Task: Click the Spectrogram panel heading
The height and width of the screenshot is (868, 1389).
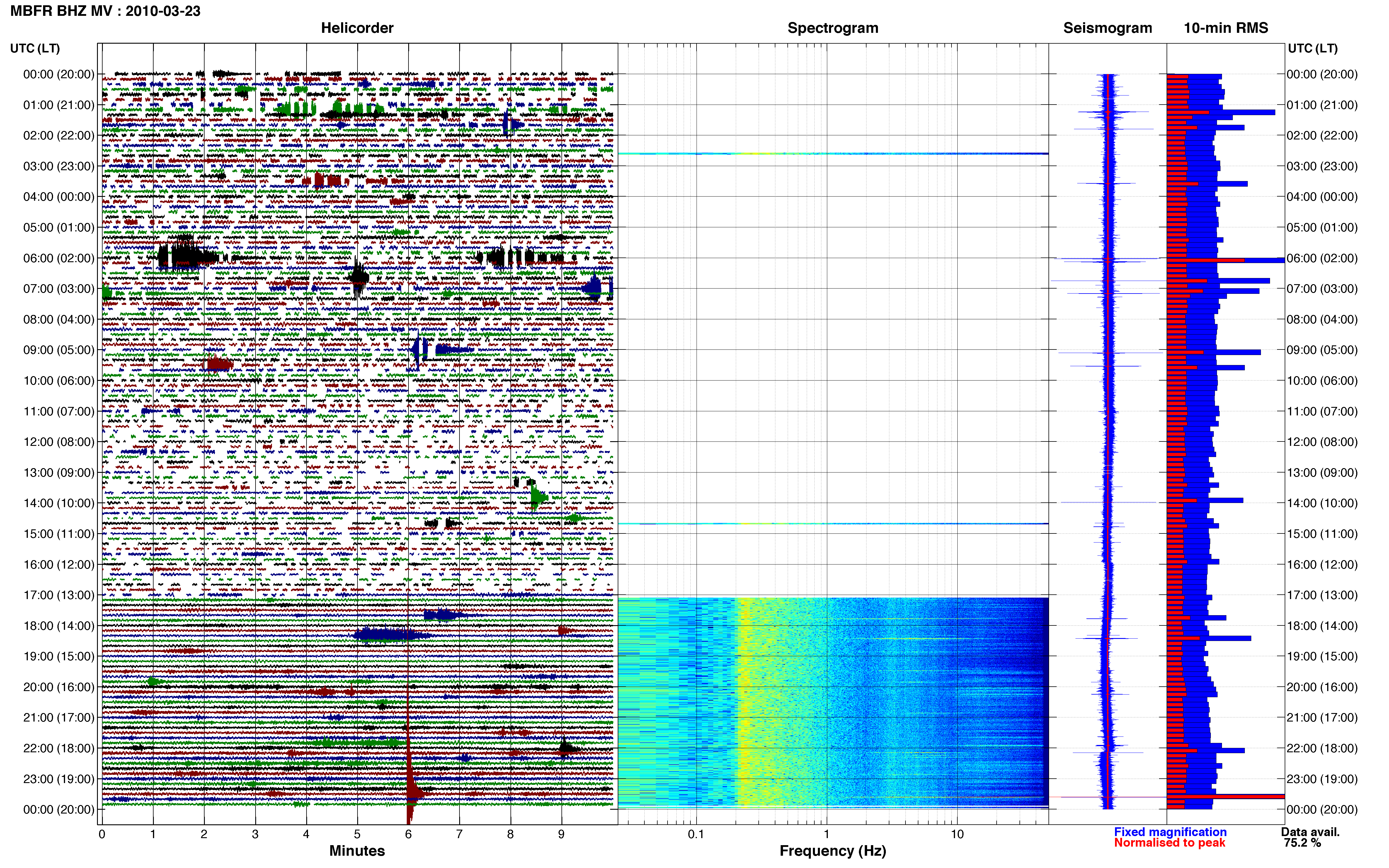Action: (833, 28)
